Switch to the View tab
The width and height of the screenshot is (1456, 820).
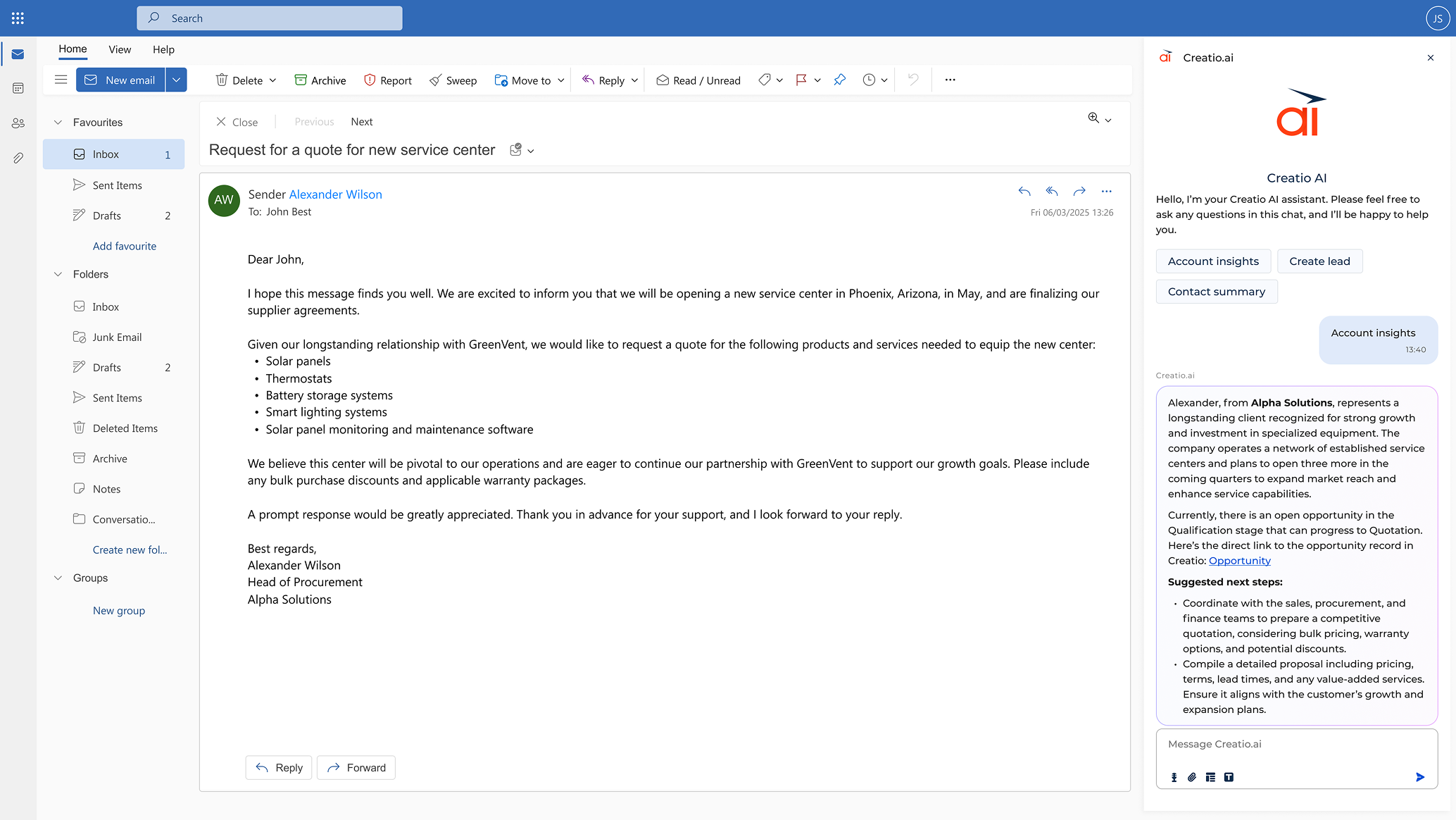pos(120,49)
